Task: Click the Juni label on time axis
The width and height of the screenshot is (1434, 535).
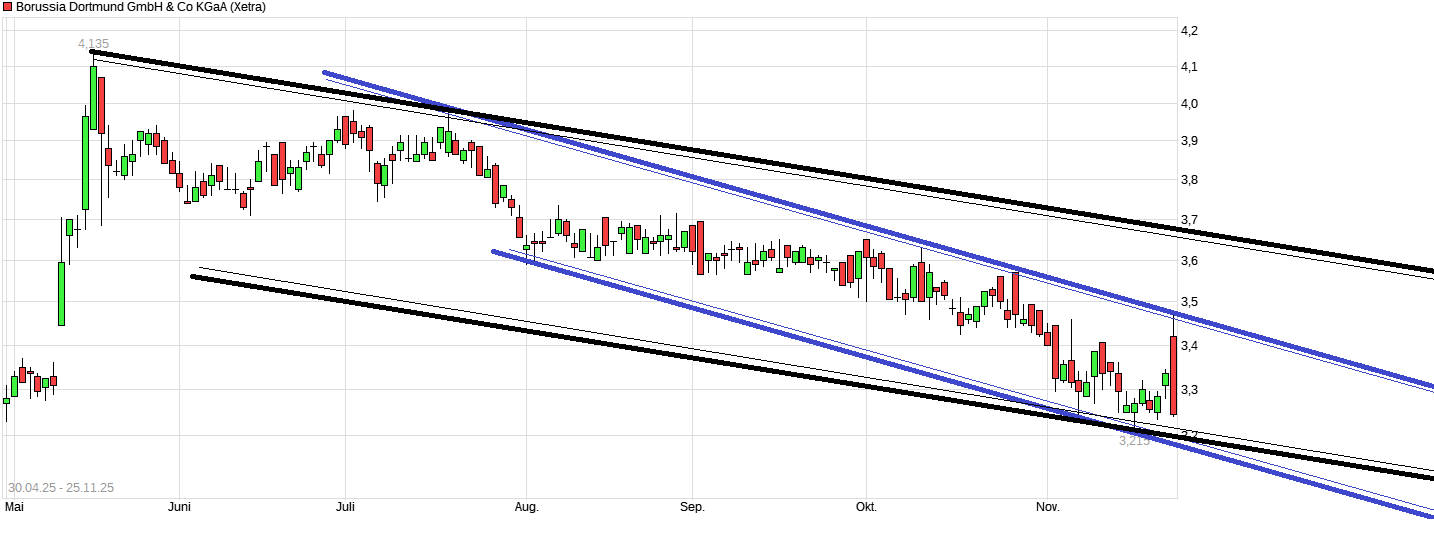Action: coord(179,508)
